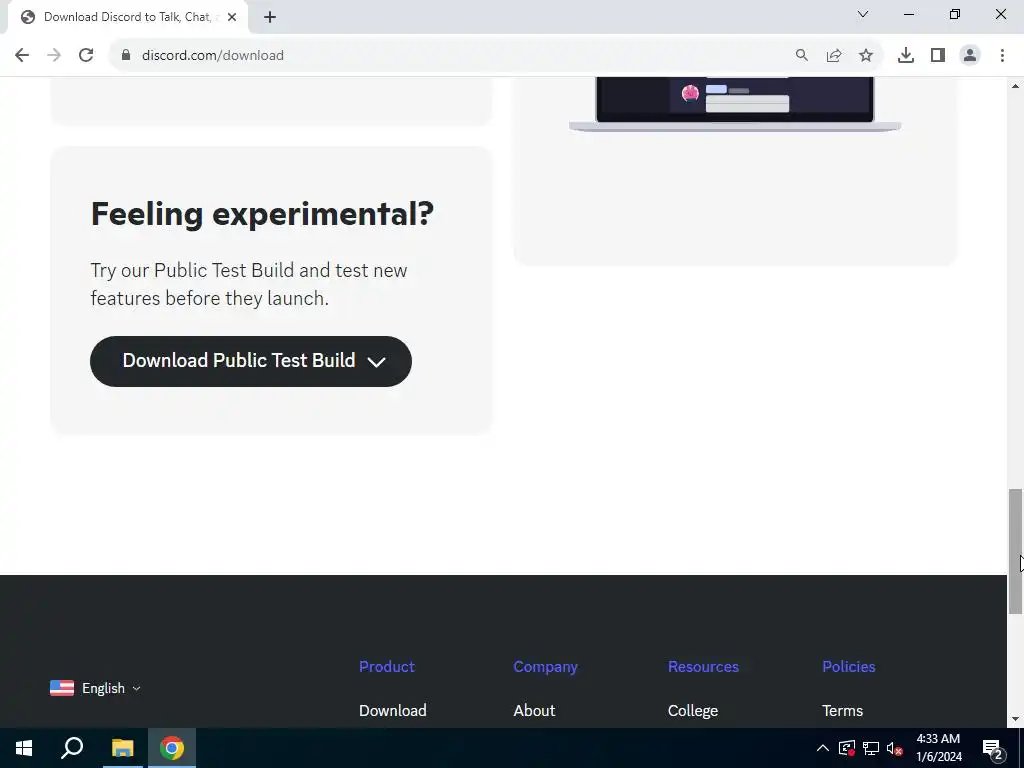Click the scrollbar down arrow

click(x=1015, y=719)
